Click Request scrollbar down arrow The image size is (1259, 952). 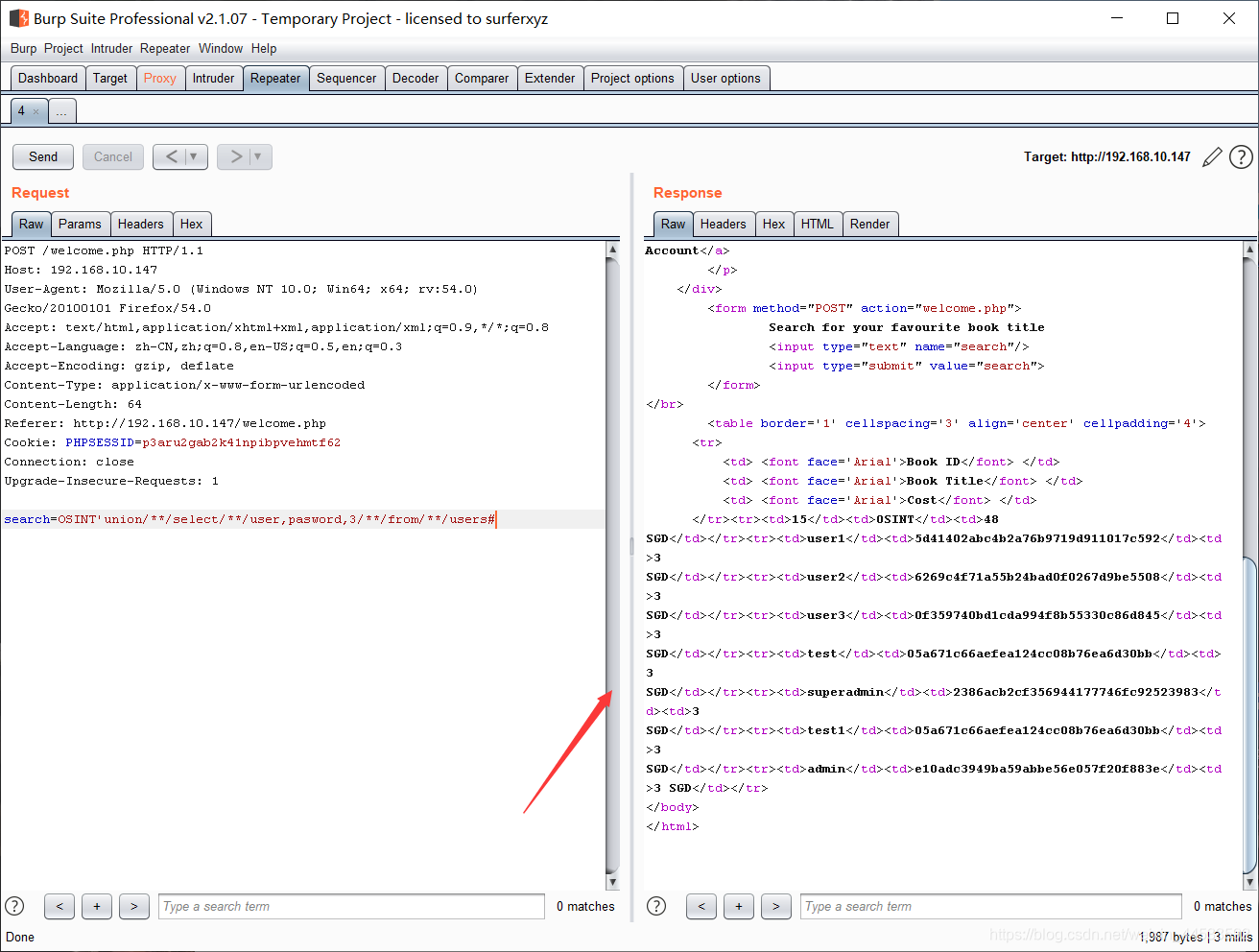pos(612,882)
